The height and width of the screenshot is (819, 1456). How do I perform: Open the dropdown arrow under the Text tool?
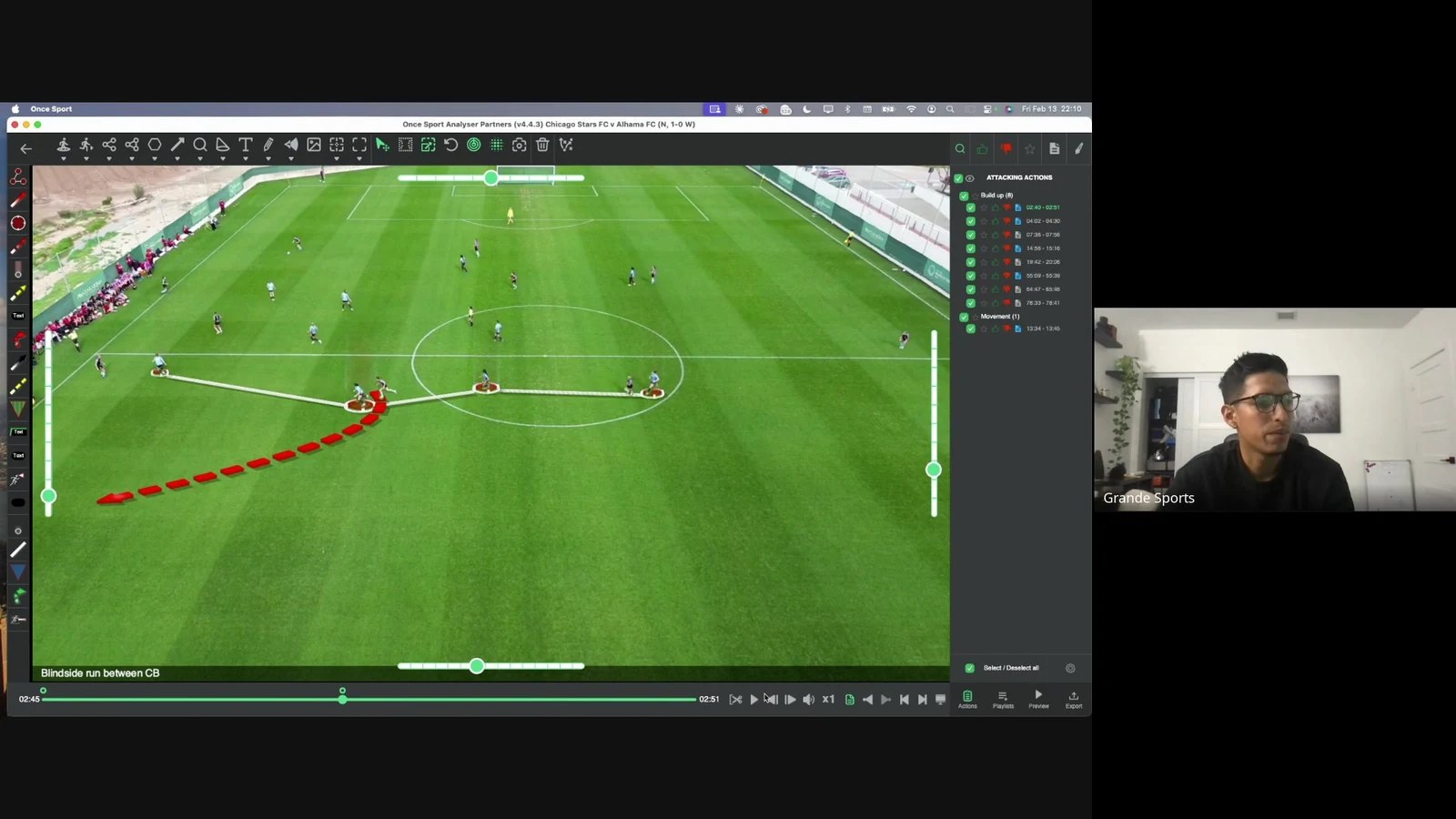pyautogui.click(x=246, y=158)
